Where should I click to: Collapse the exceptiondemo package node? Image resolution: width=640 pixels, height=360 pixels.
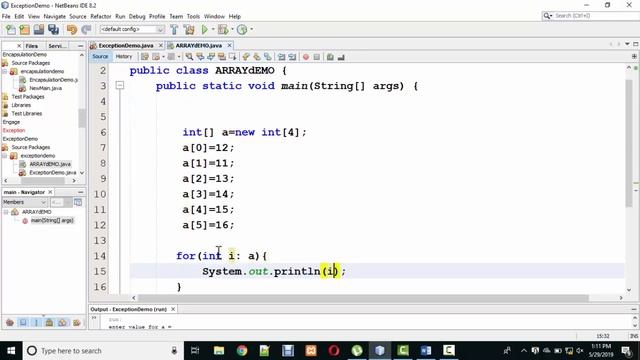tap(5, 156)
